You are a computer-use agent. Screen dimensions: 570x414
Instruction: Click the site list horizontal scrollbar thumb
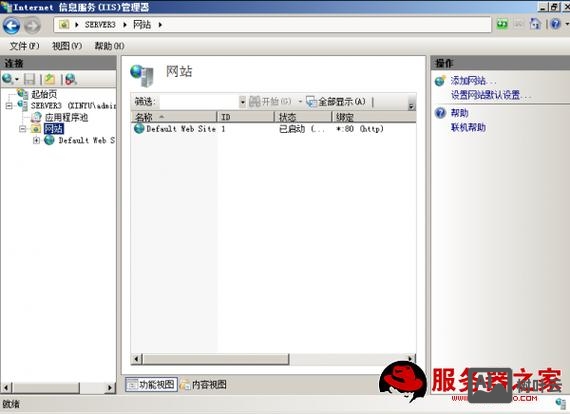tap(216, 359)
